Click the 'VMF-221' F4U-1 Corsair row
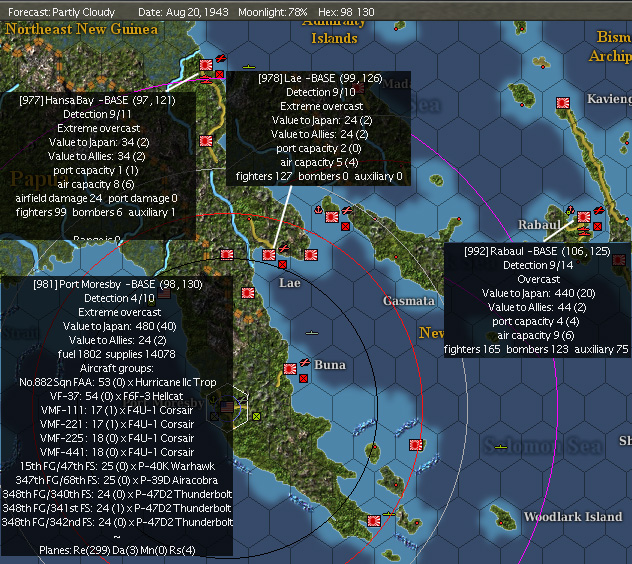632x564 pixels. 117,424
